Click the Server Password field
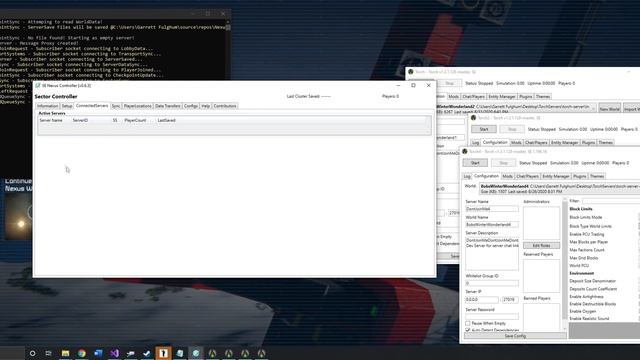This screenshot has height=360, width=640. (x=492, y=316)
